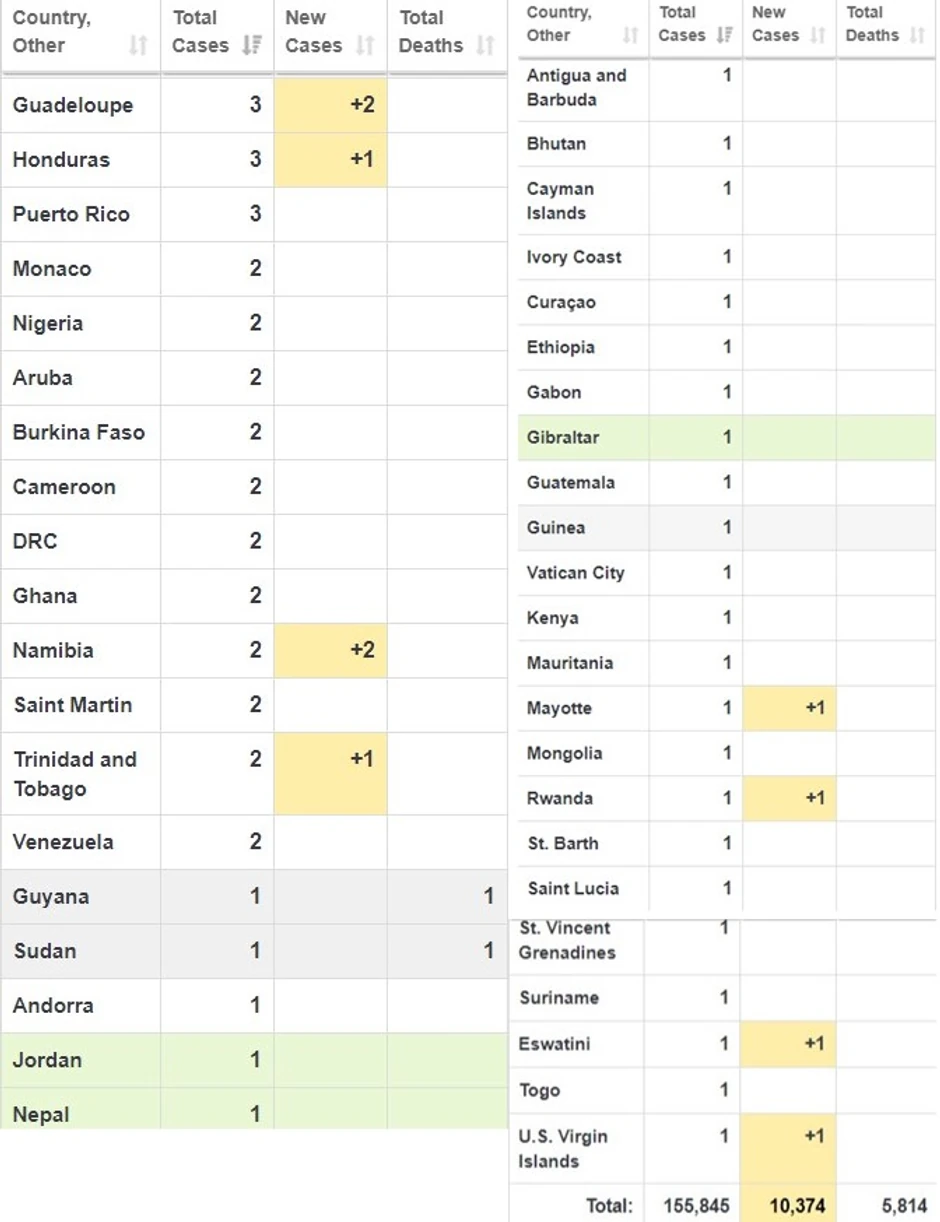Click sort icon beside Country, Other above Guadeloupe
Viewport: 940px width, 1222px height.
pos(138,46)
